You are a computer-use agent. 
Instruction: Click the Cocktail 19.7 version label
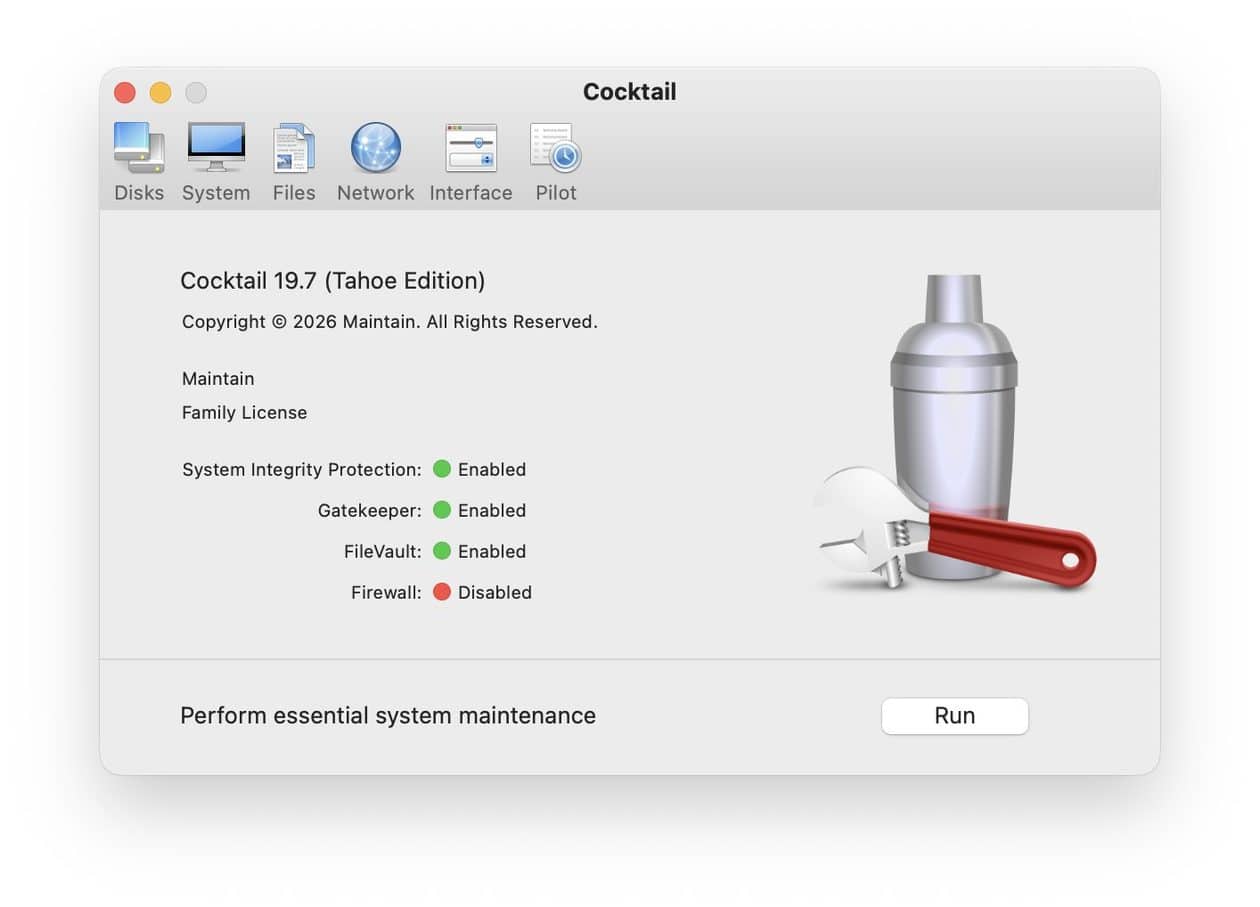tap(332, 281)
